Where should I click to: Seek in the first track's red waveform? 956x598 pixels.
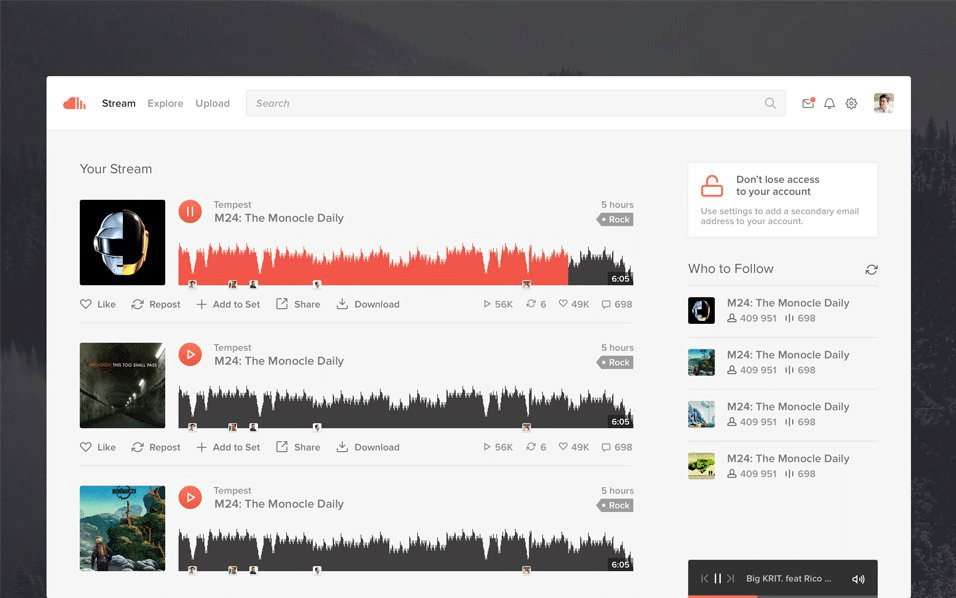(x=373, y=265)
